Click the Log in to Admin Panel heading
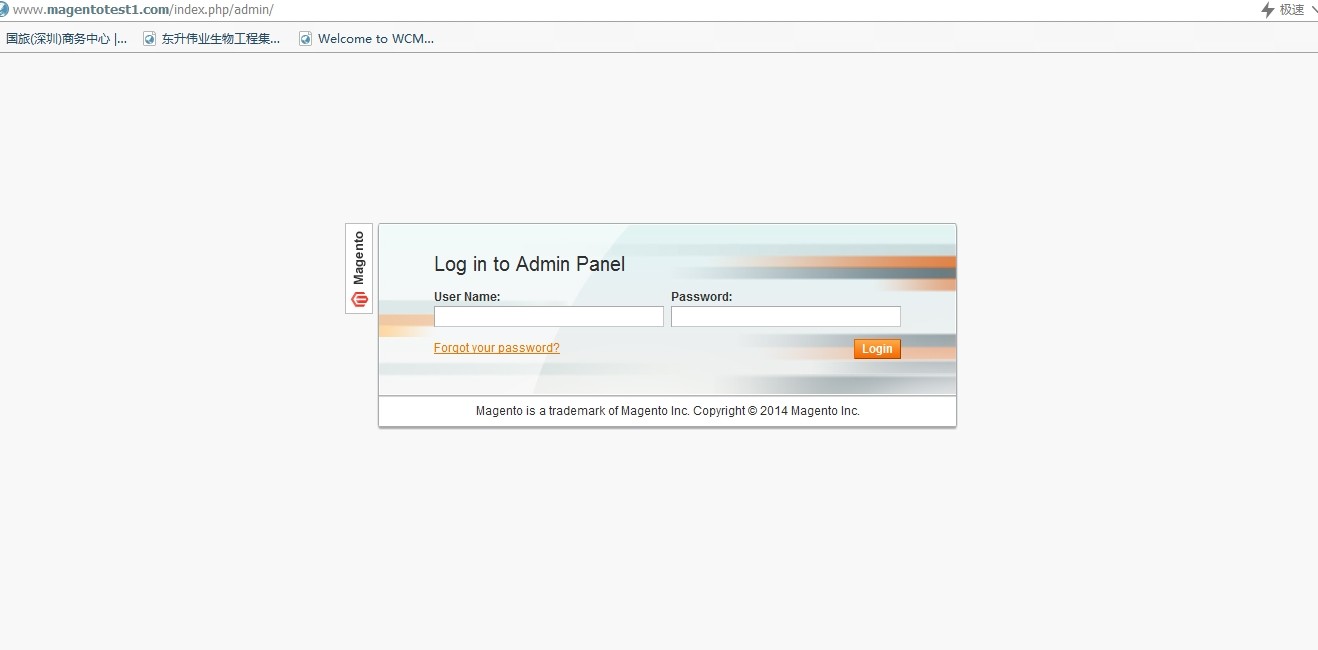 coord(529,264)
